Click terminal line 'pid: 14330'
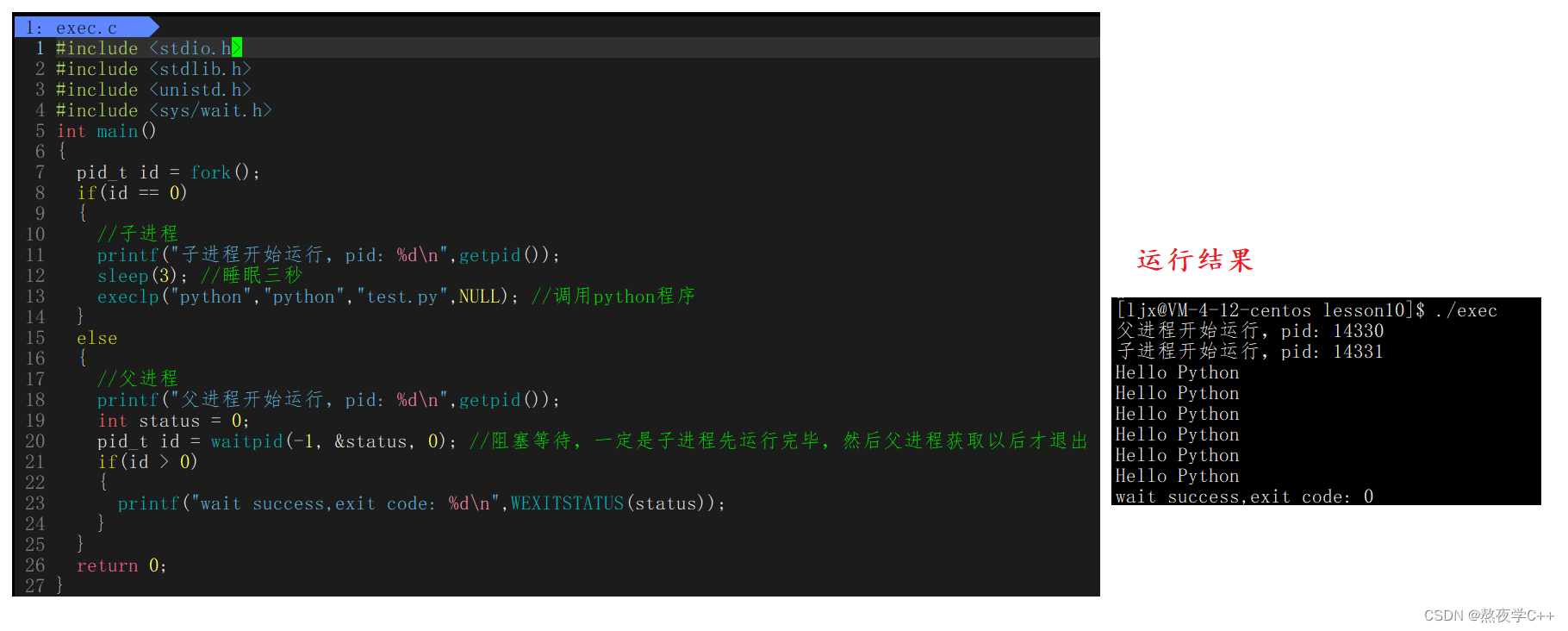1568x631 pixels. tap(1250, 331)
